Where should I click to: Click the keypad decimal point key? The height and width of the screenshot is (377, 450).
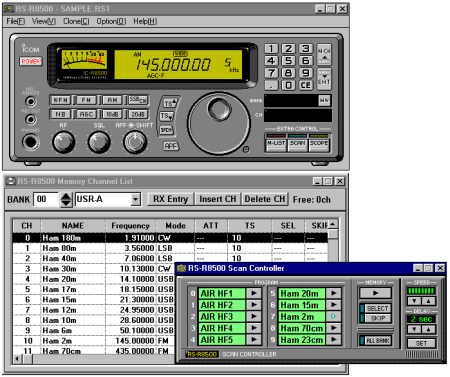(271, 85)
